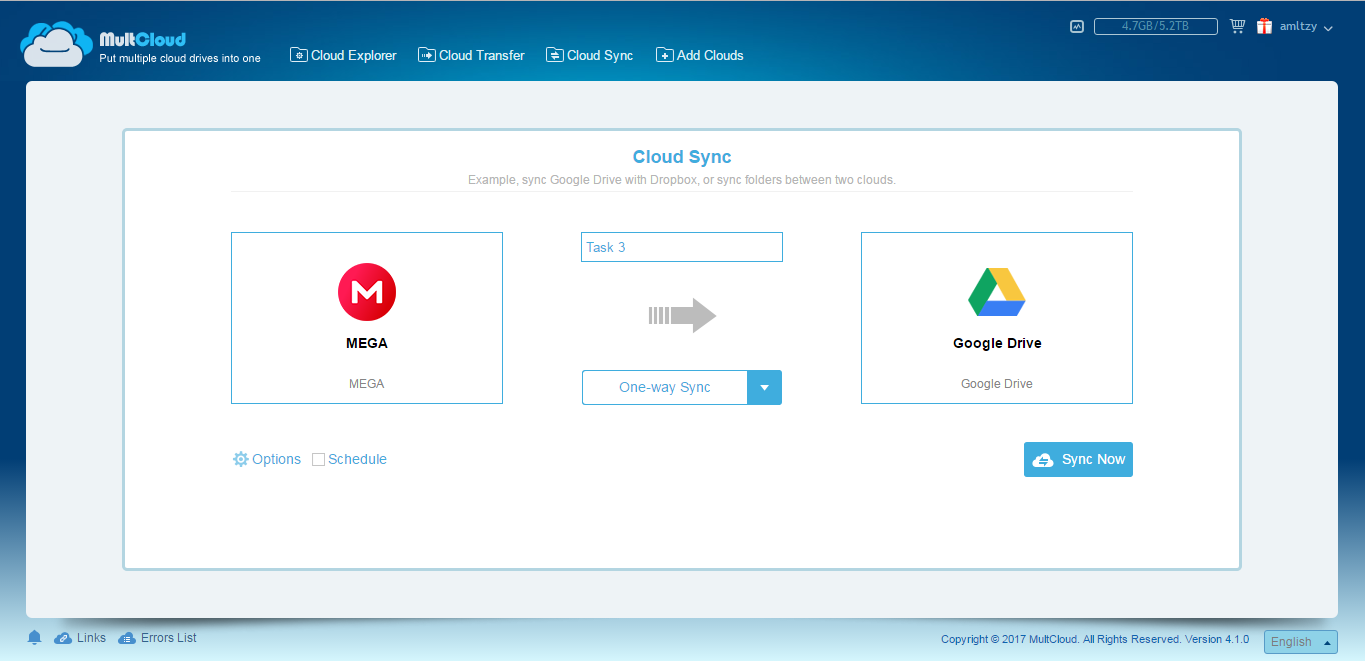Open the English language selector
The height and width of the screenshot is (661, 1365).
pyautogui.click(x=1301, y=642)
